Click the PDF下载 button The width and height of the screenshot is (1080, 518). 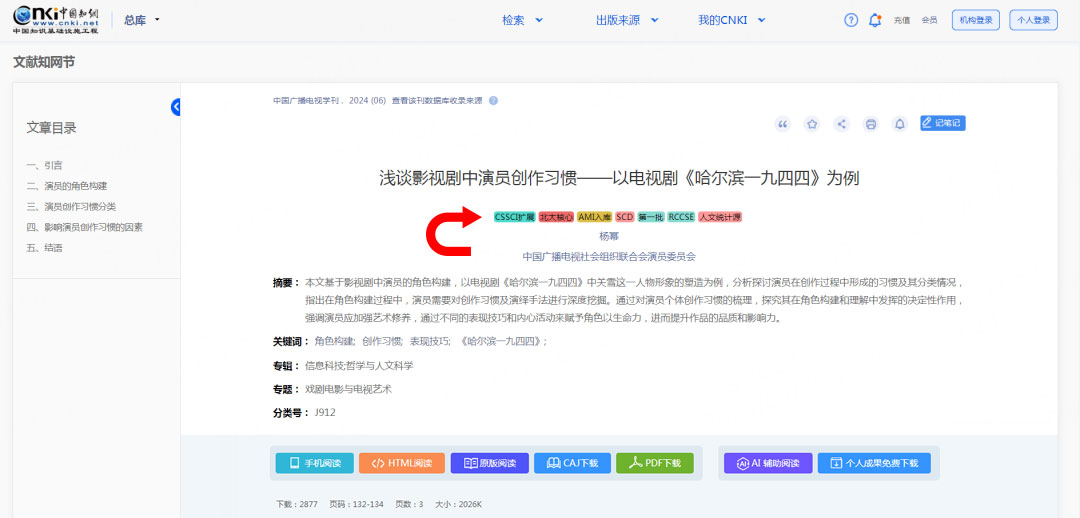(x=654, y=463)
